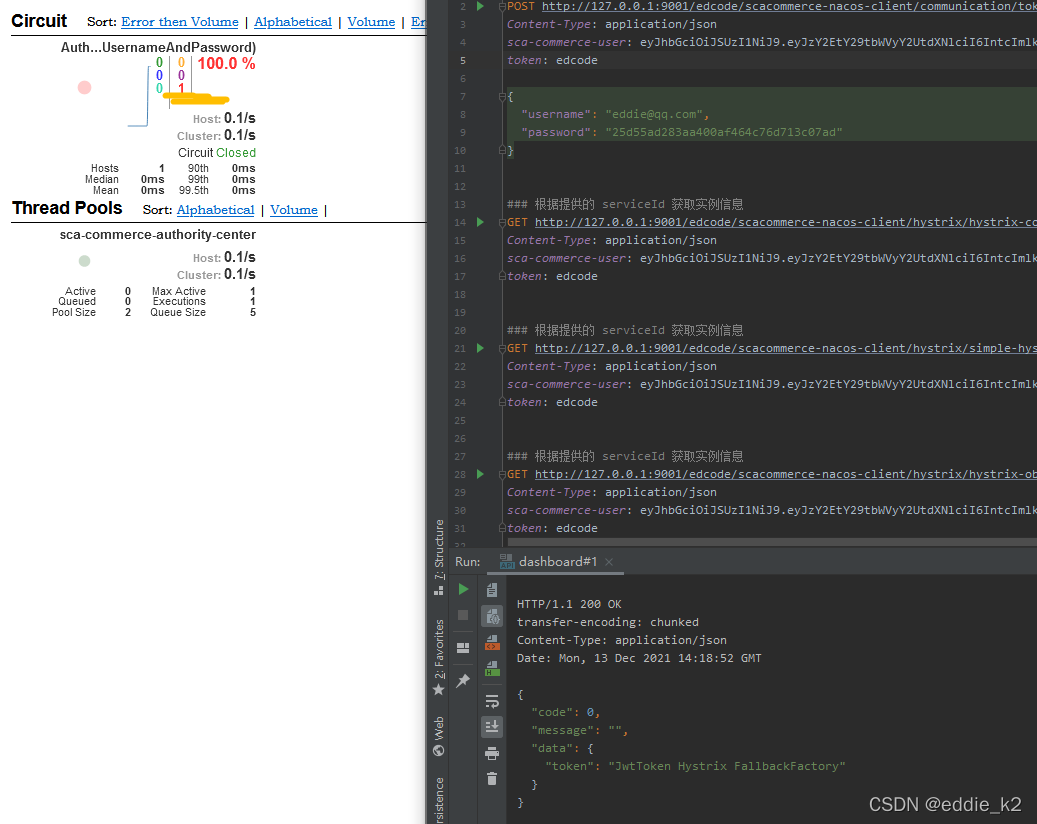Toggle scroll to end in Run output

pyautogui.click(x=492, y=727)
